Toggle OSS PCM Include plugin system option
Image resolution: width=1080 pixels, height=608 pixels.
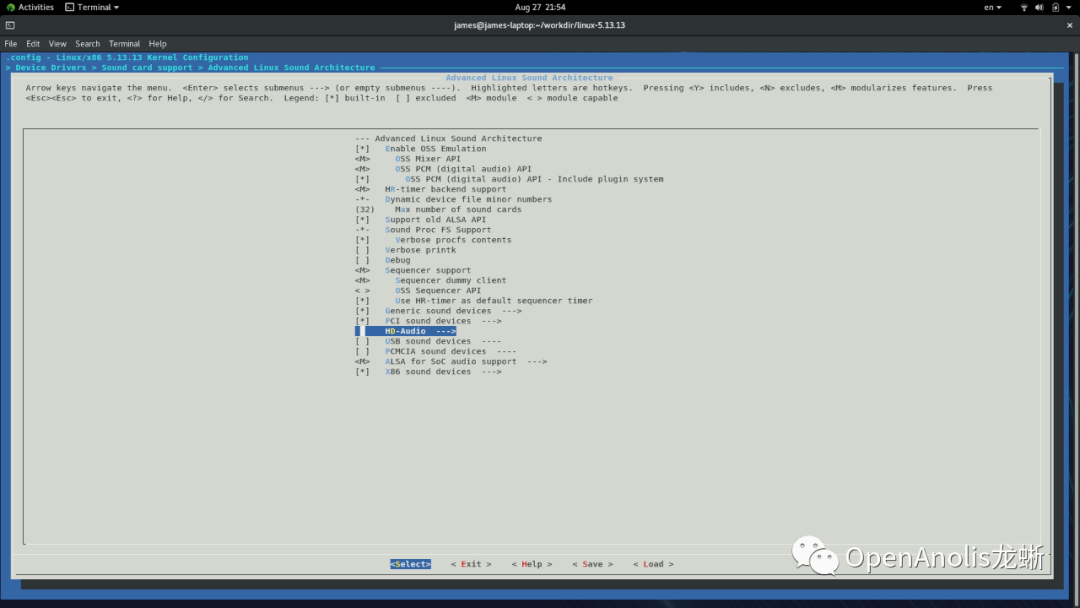(509, 179)
